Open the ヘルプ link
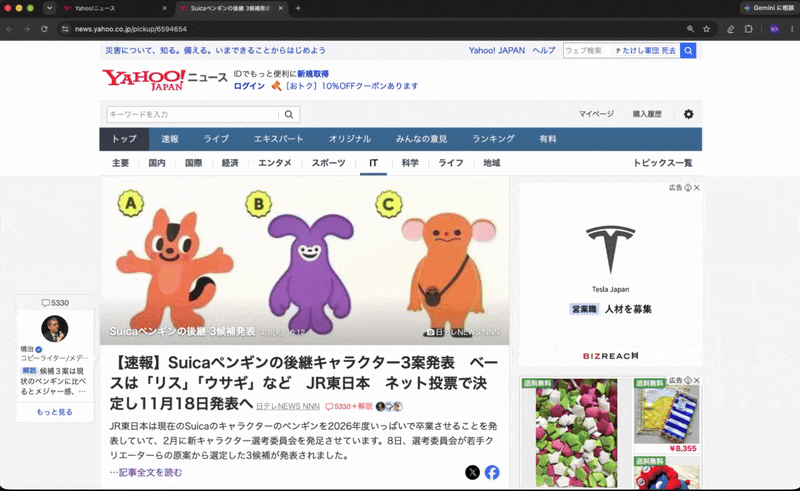This screenshot has width=800, height=491. click(x=544, y=51)
